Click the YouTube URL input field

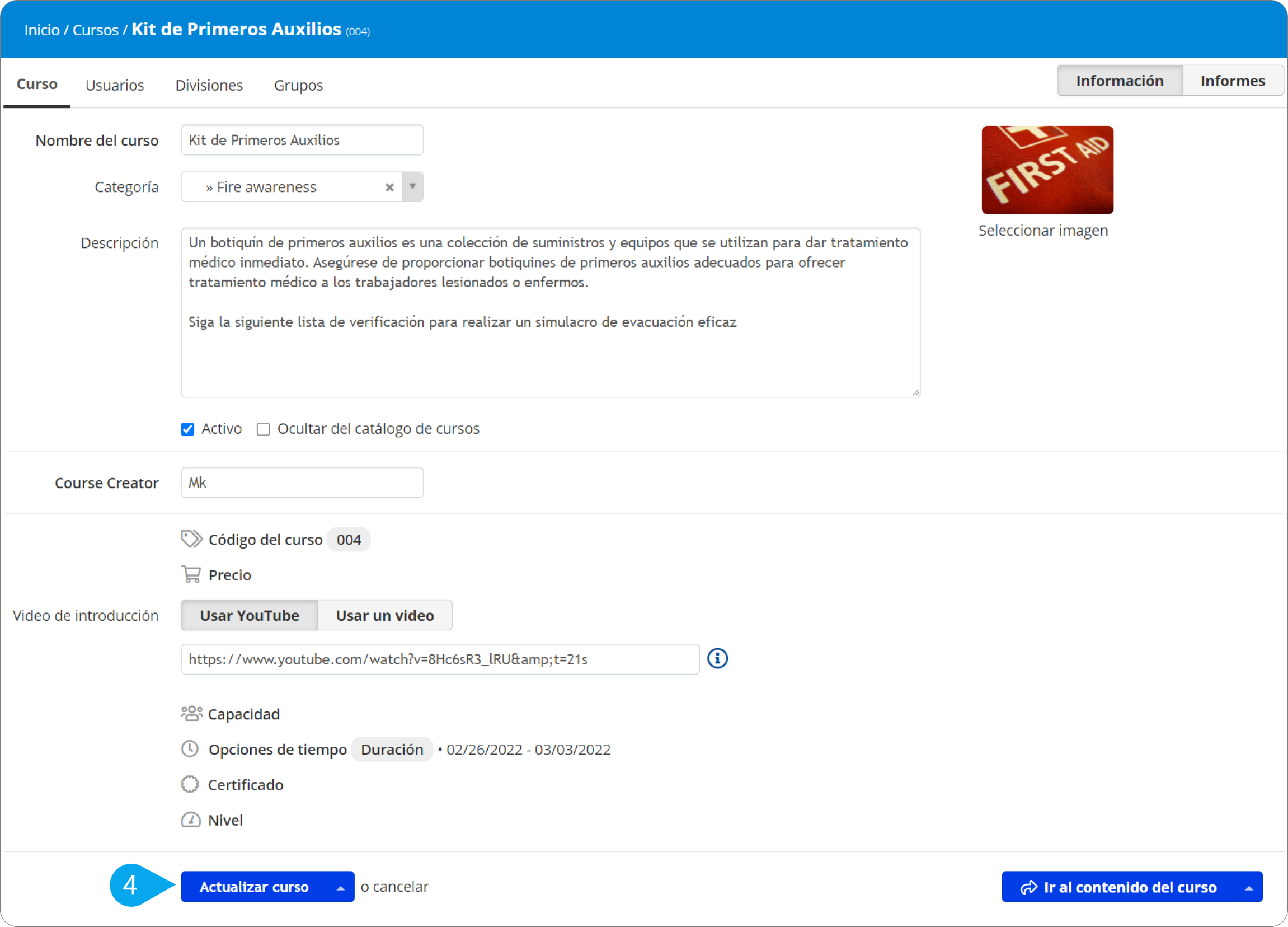(x=440, y=659)
